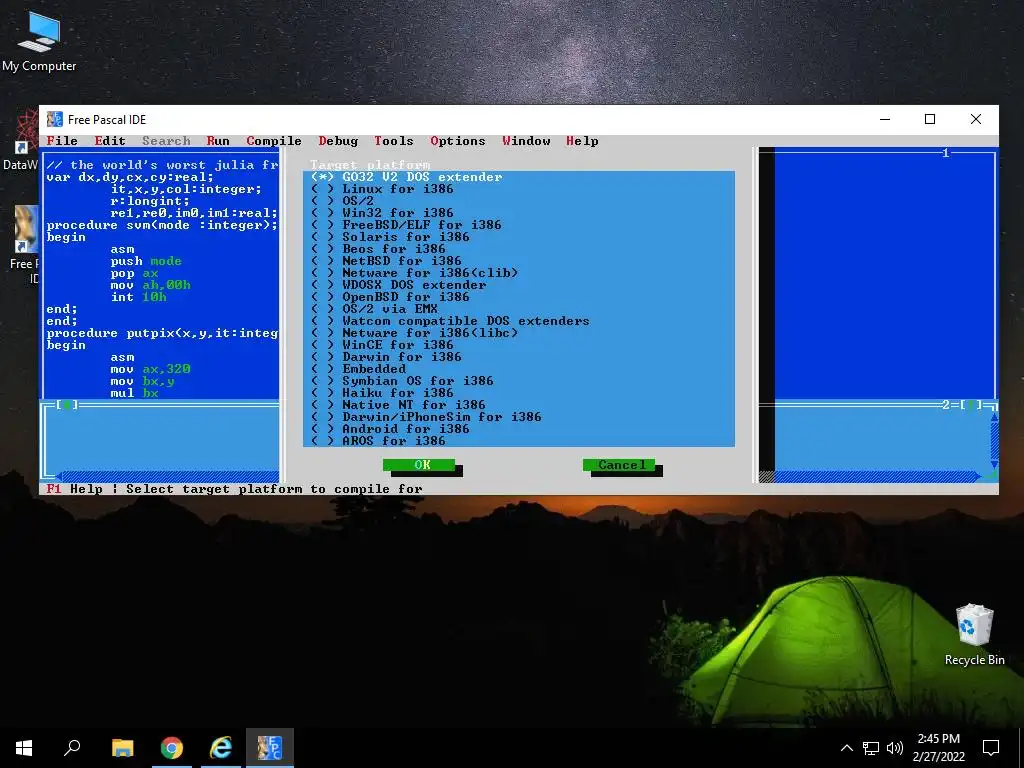
Task: Open the Windows Start menu
Action: tap(24, 748)
